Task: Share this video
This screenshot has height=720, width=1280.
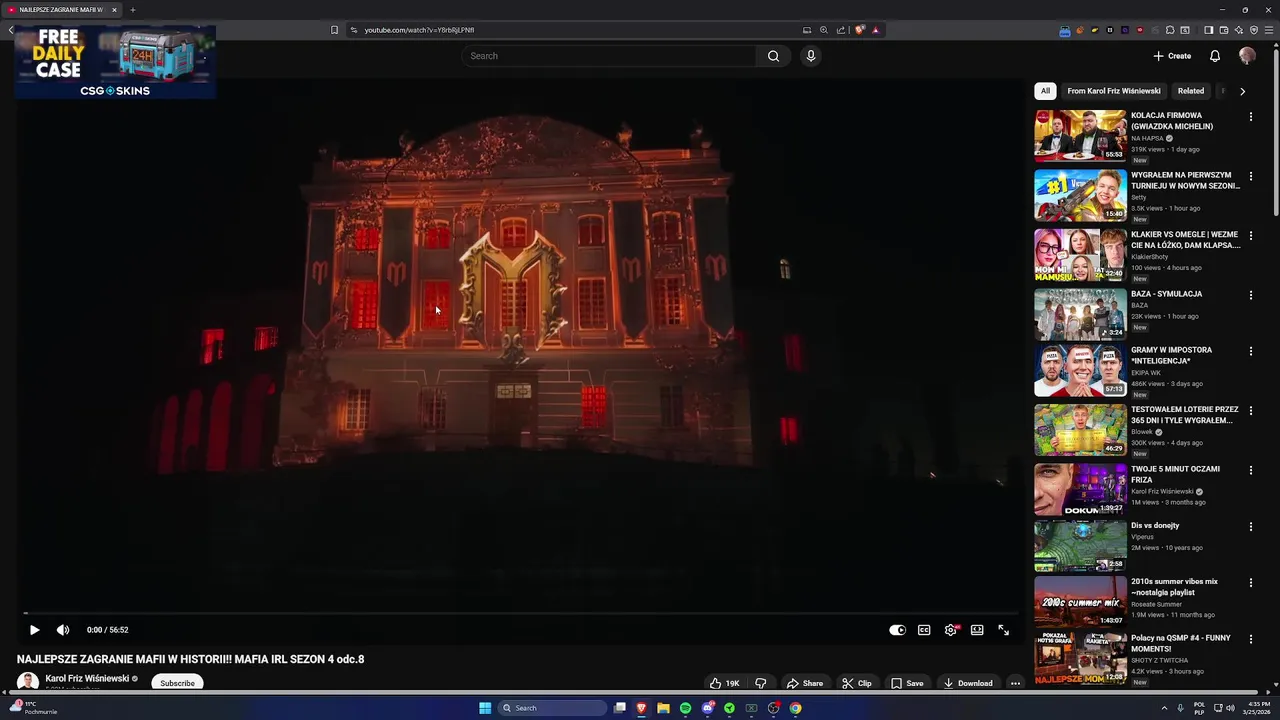Action: point(805,683)
